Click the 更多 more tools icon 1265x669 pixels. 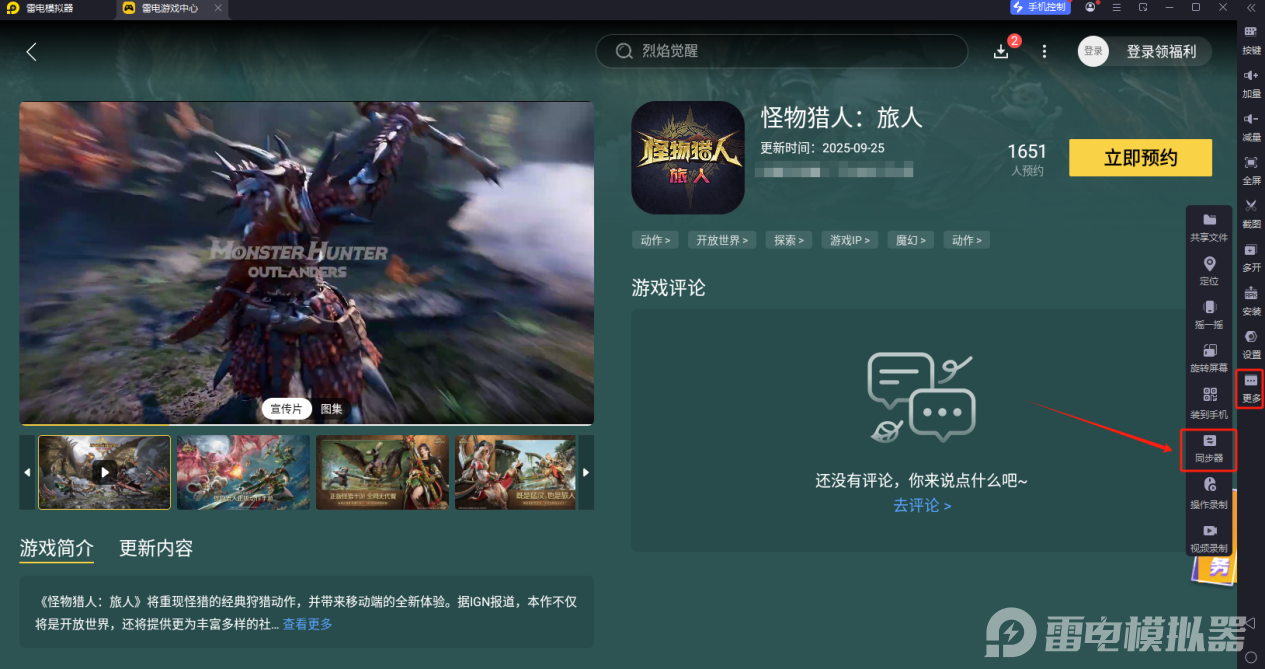point(1251,388)
